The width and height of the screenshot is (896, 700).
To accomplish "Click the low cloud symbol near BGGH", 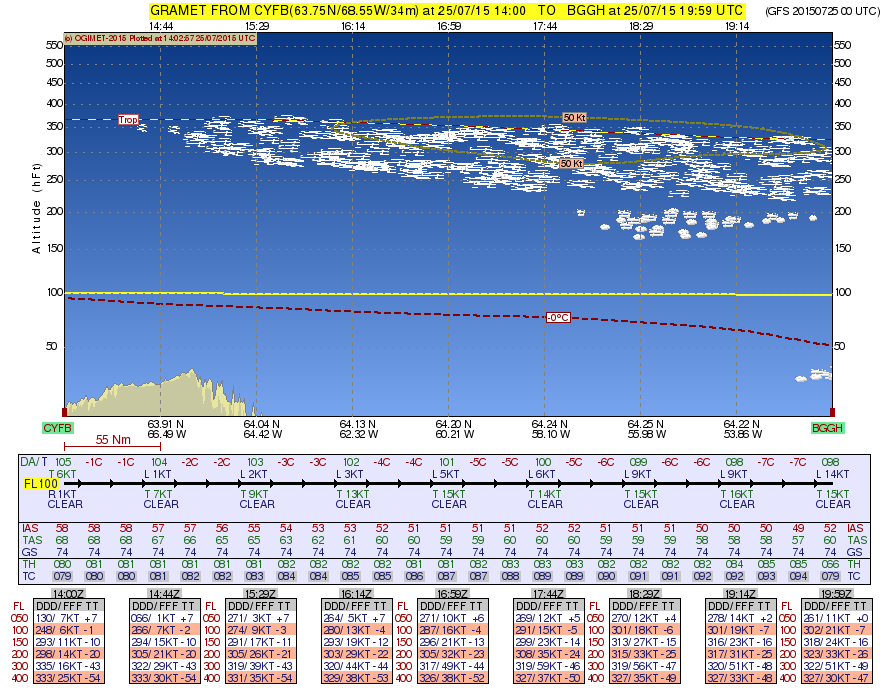I will click(x=810, y=377).
